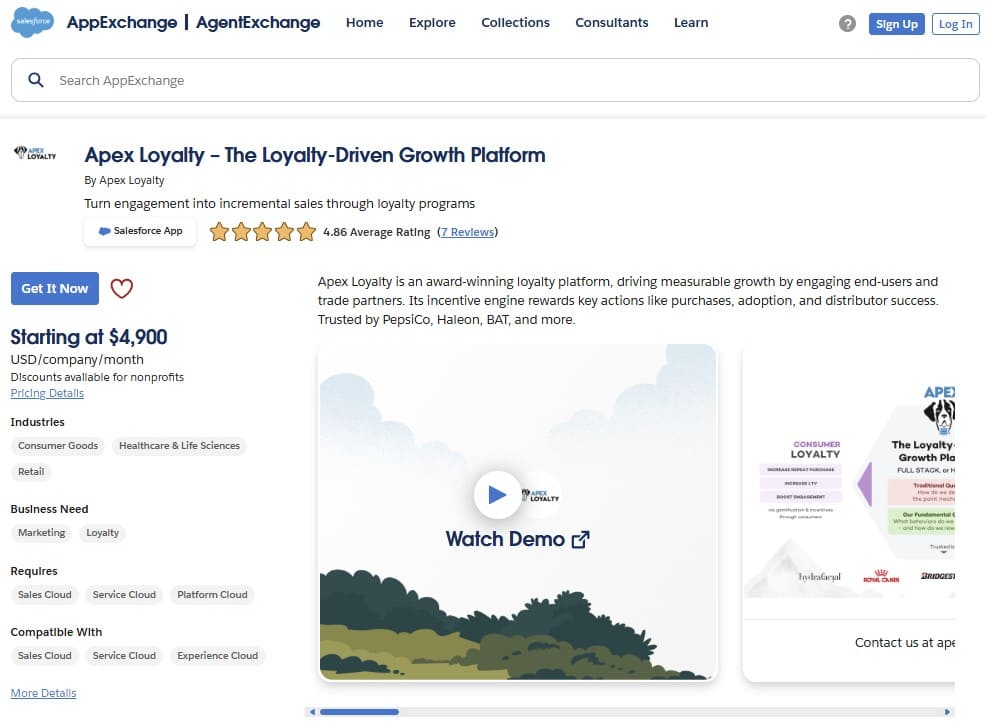Select the Consumer Goods industry tag
Image resolution: width=986 pixels, height=725 pixels.
pos(58,445)
